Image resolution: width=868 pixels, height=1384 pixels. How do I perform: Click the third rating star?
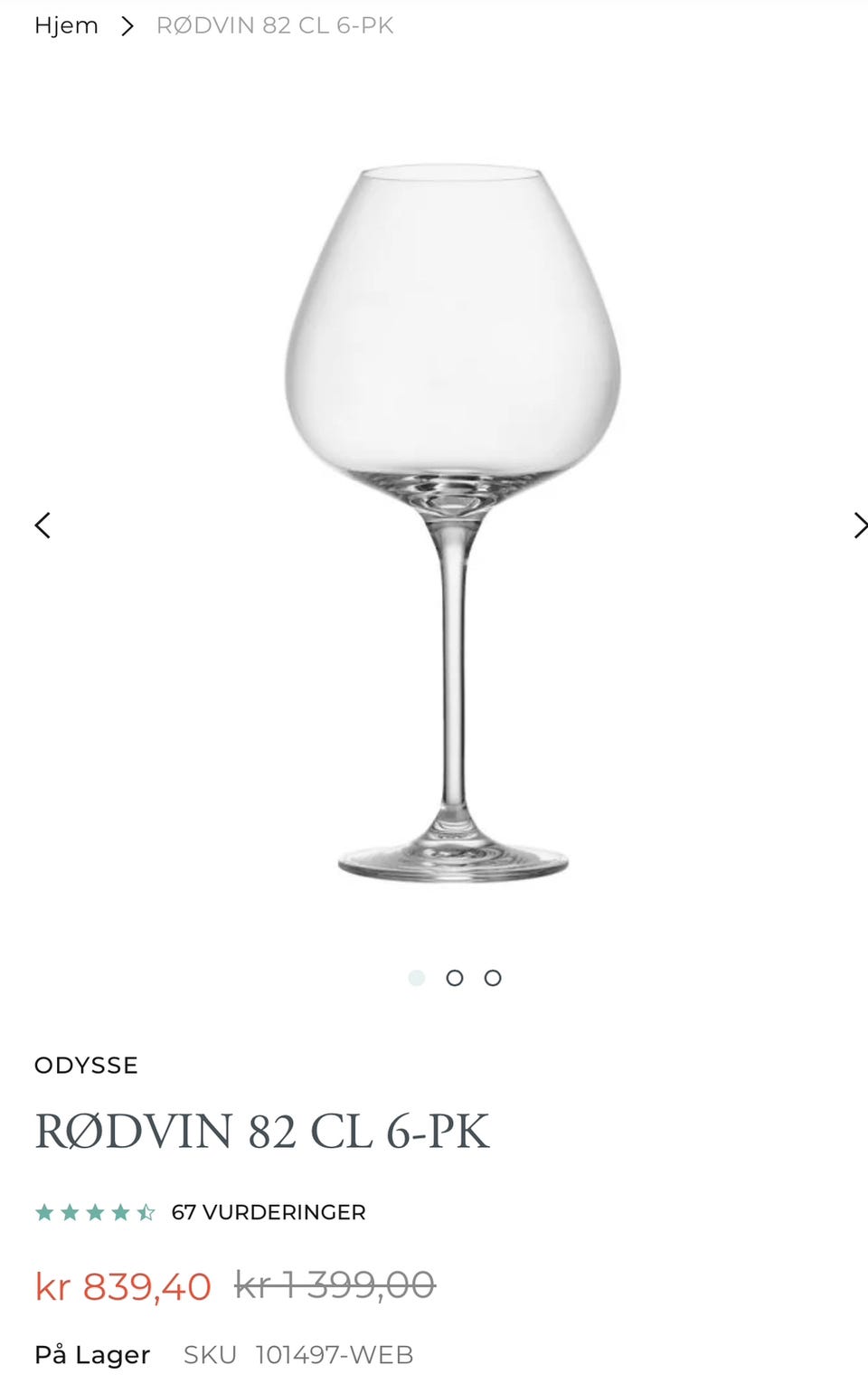95,1212
